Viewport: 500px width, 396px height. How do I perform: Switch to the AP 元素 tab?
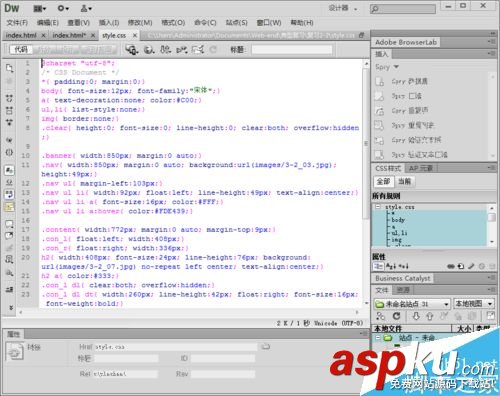pyautogui.click(x=421, y=168)
